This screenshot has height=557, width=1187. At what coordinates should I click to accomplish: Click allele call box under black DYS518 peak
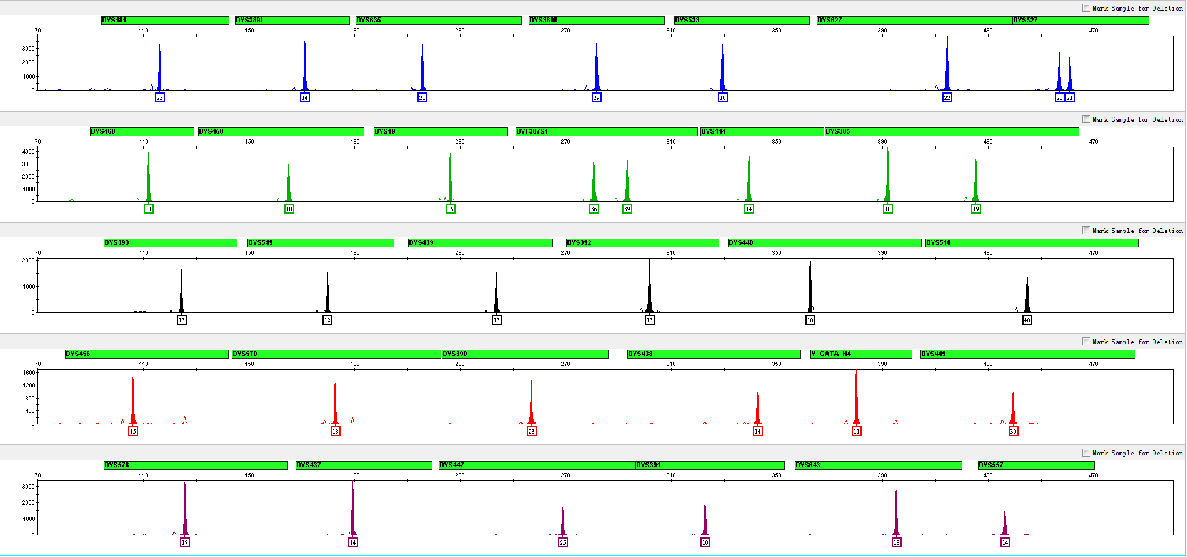pos(1027,321)
